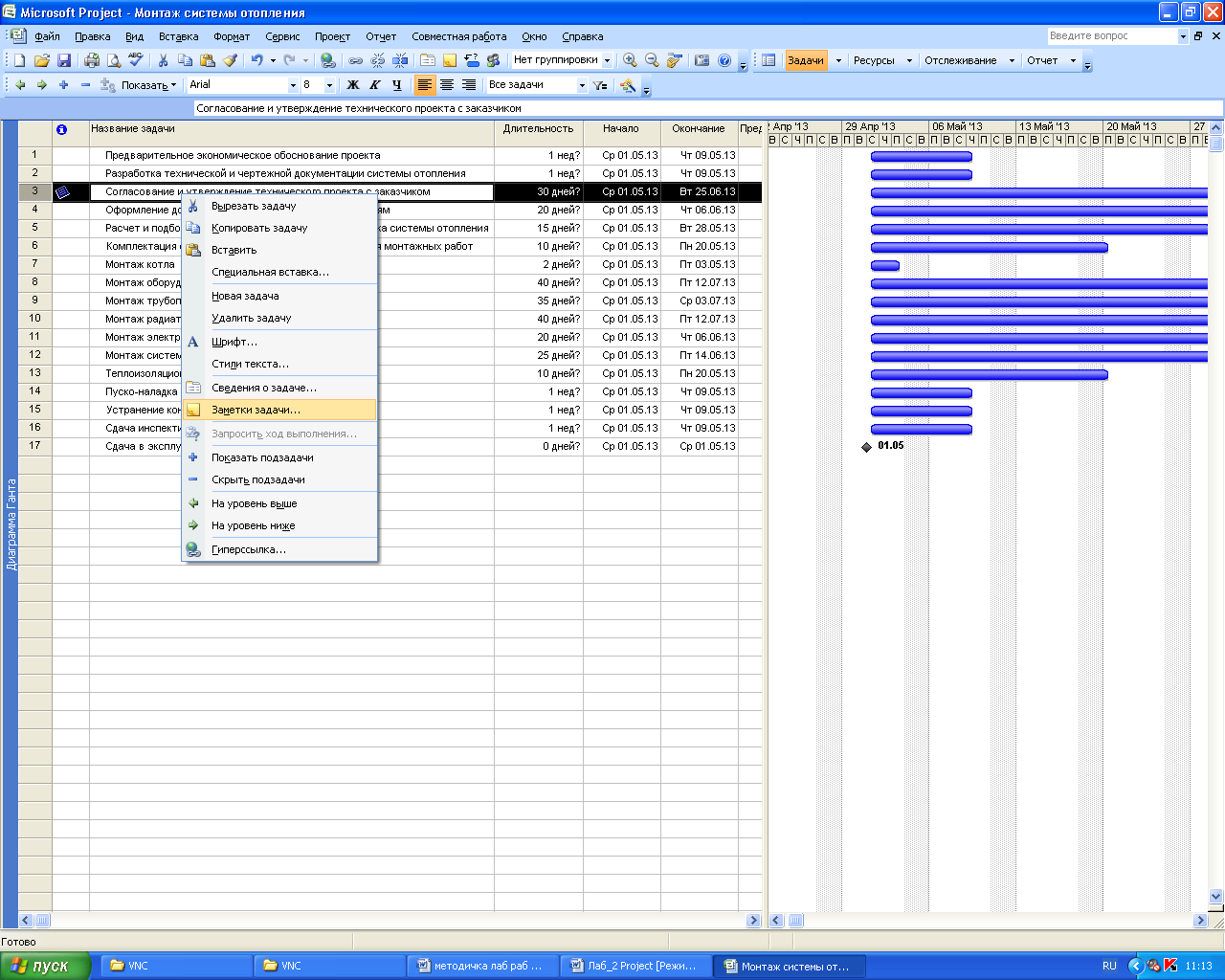Expand the 'Показать' outline dropdown

149,85
